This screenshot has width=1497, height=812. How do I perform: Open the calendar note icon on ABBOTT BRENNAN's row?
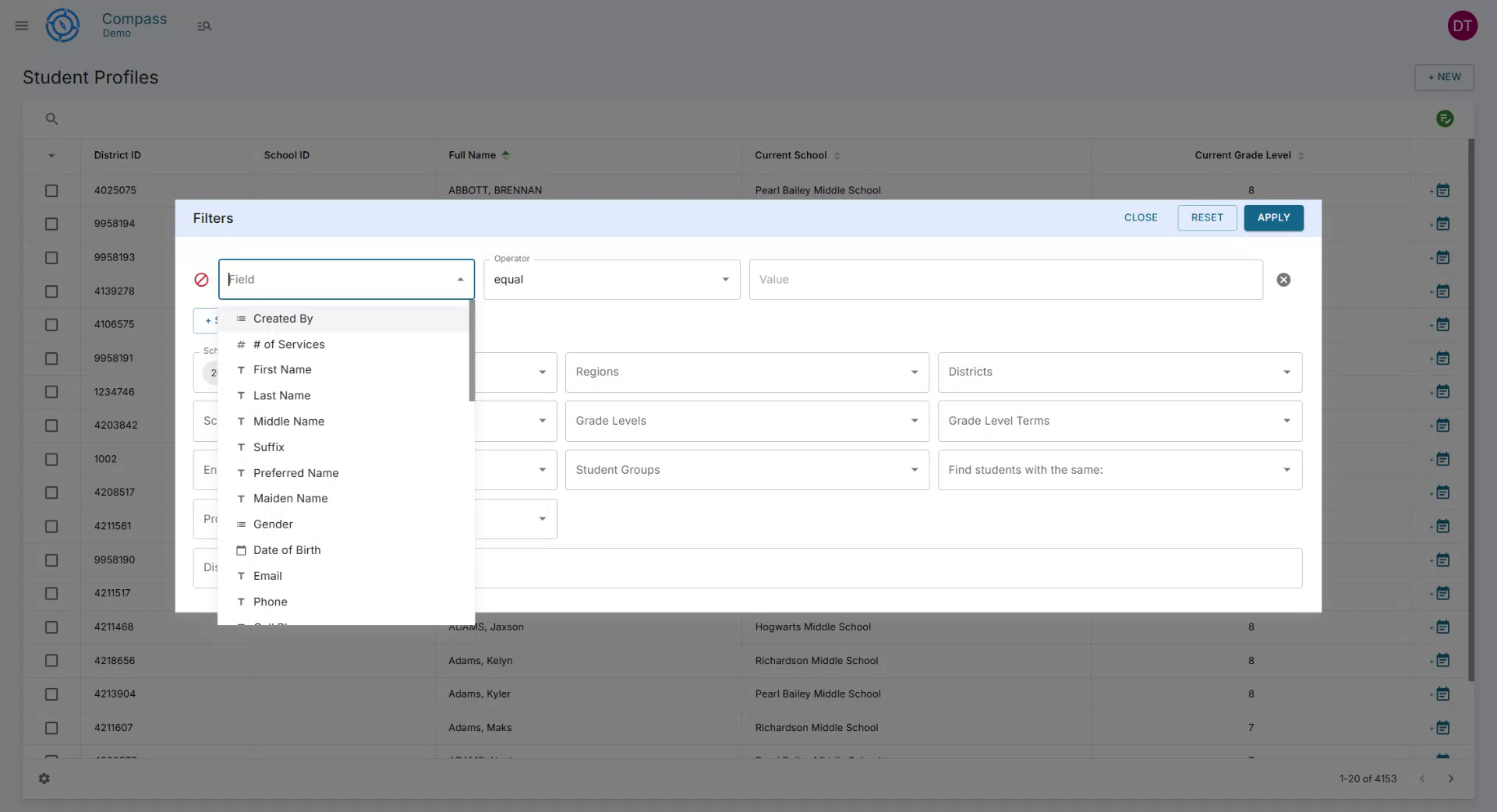(1442, 190)
